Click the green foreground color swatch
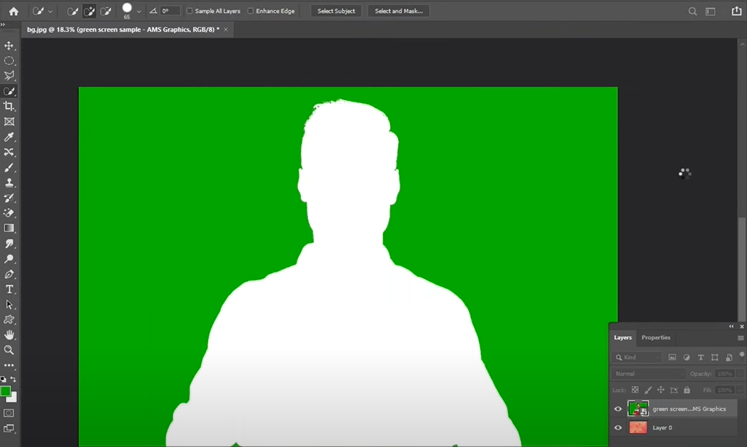Viewport: 747px width, 447px height. [5, 391]
